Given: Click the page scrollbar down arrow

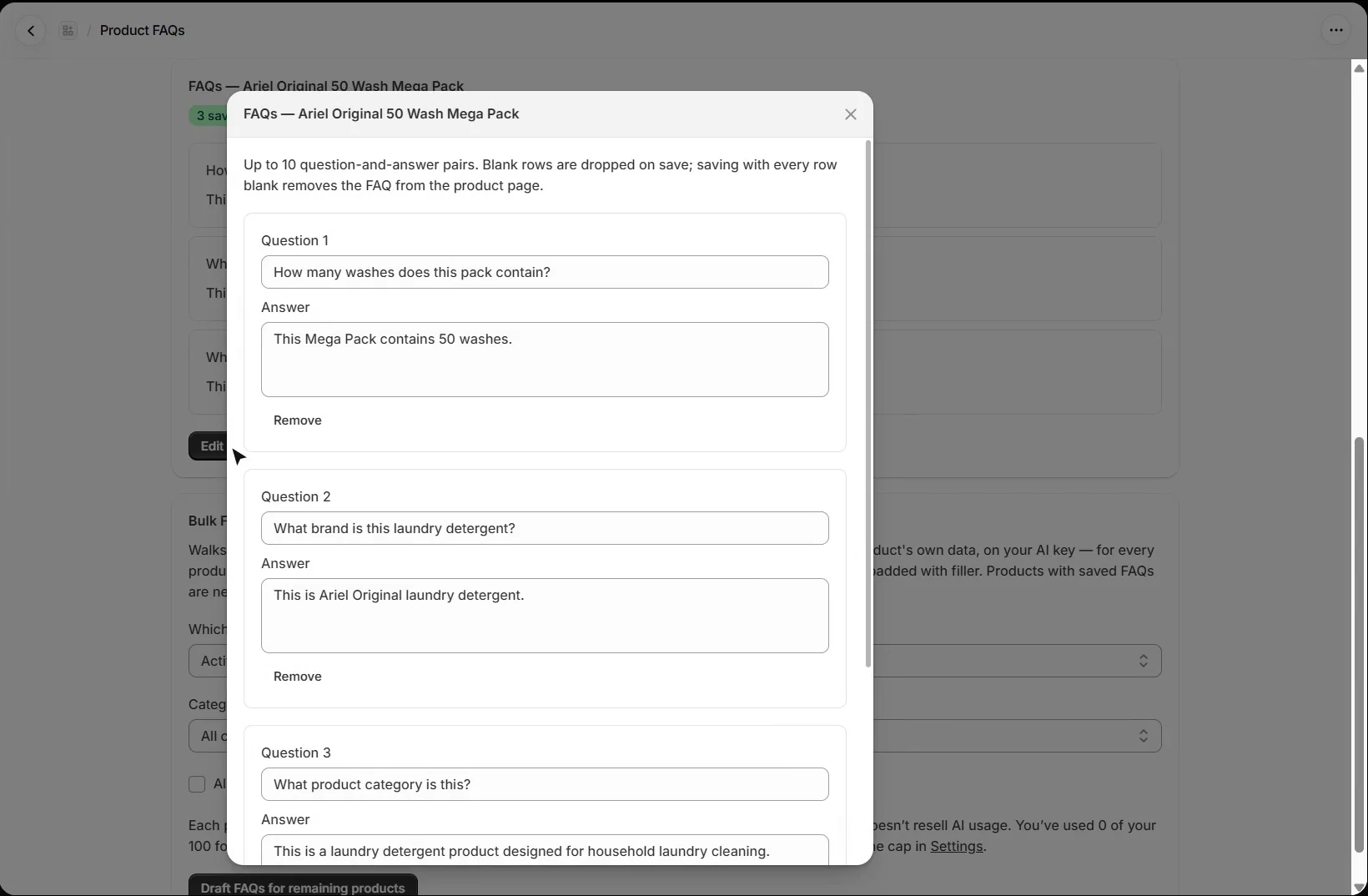Looking at the screenshot, I should 1360,888.
